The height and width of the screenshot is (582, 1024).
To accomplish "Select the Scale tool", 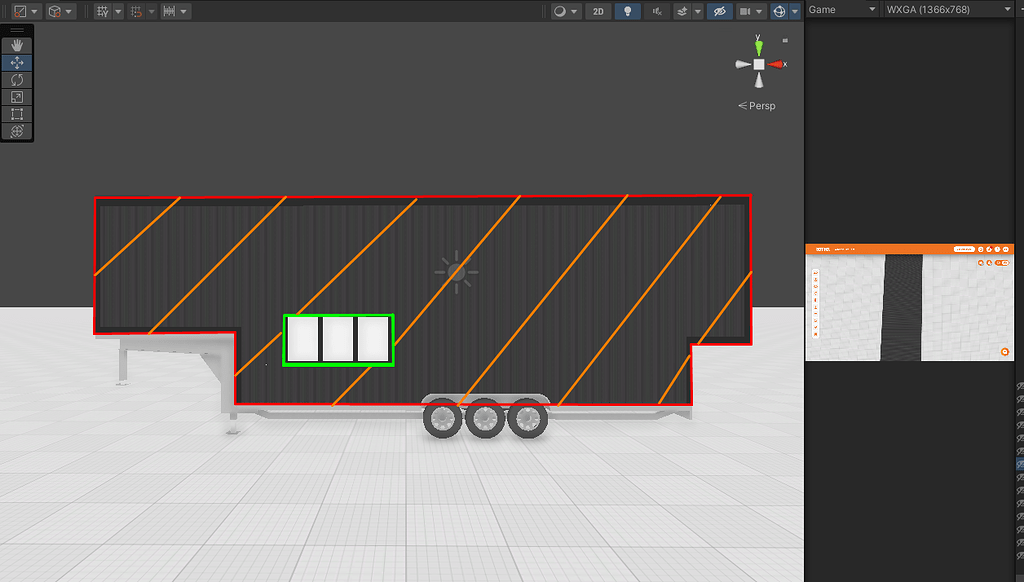I will tap(16, 96).
